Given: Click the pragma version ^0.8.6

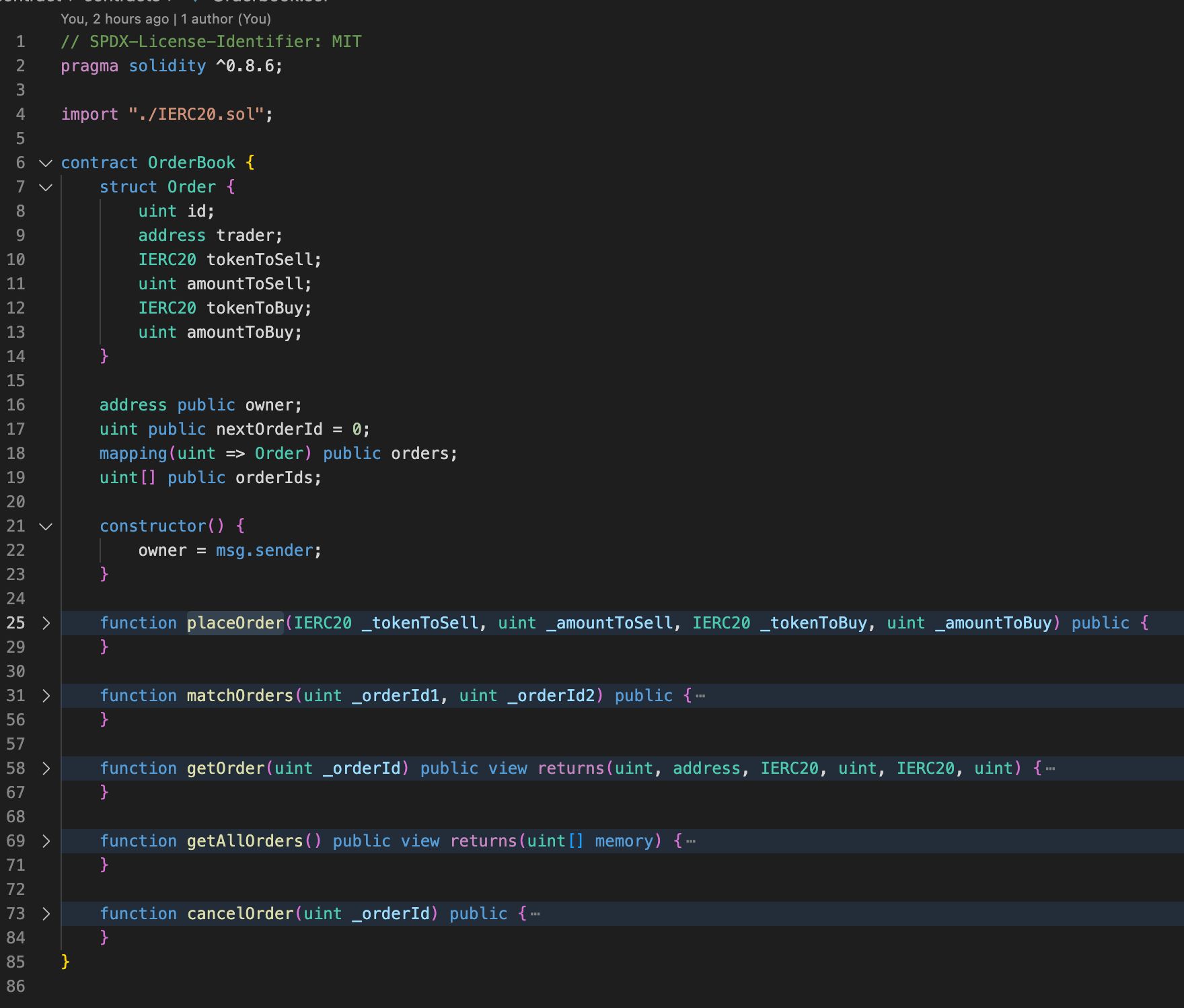Looking at the screenshot, I should (x=245, y=66).
